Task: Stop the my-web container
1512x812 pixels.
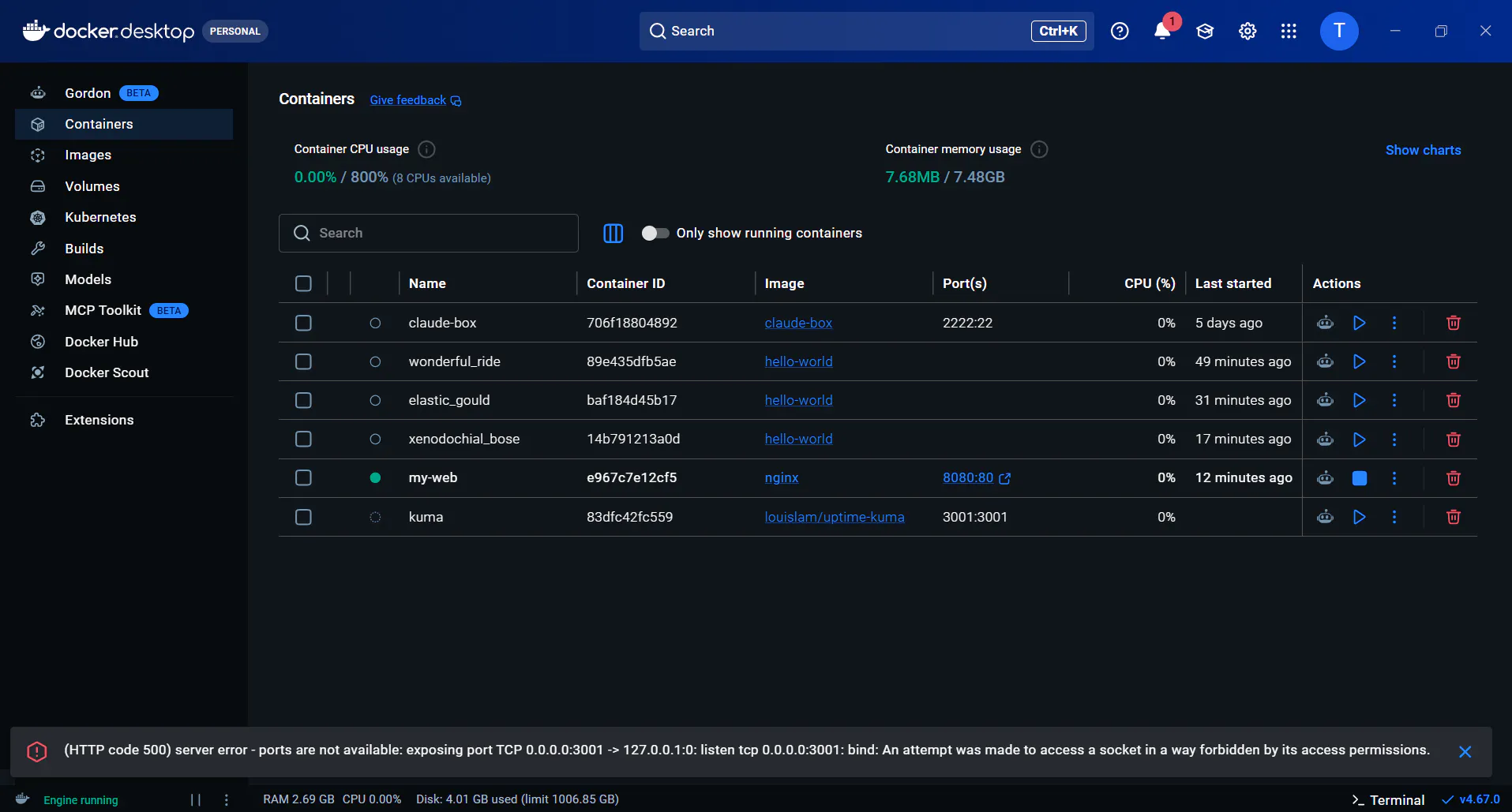Action: [1360, 478]
